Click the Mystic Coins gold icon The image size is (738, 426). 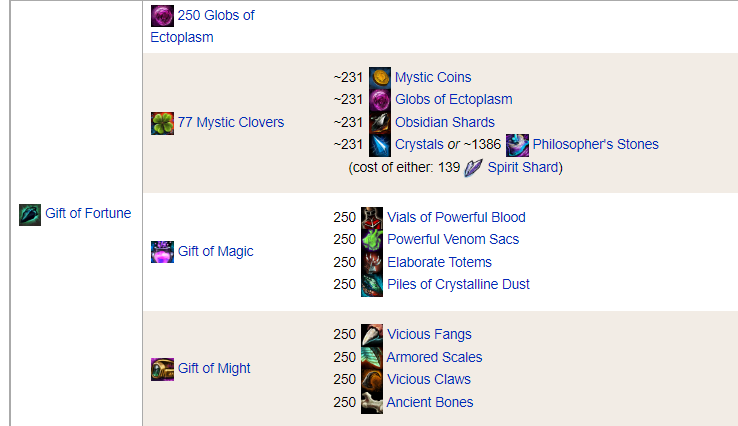pyautogui.click(x=380, y=78)
